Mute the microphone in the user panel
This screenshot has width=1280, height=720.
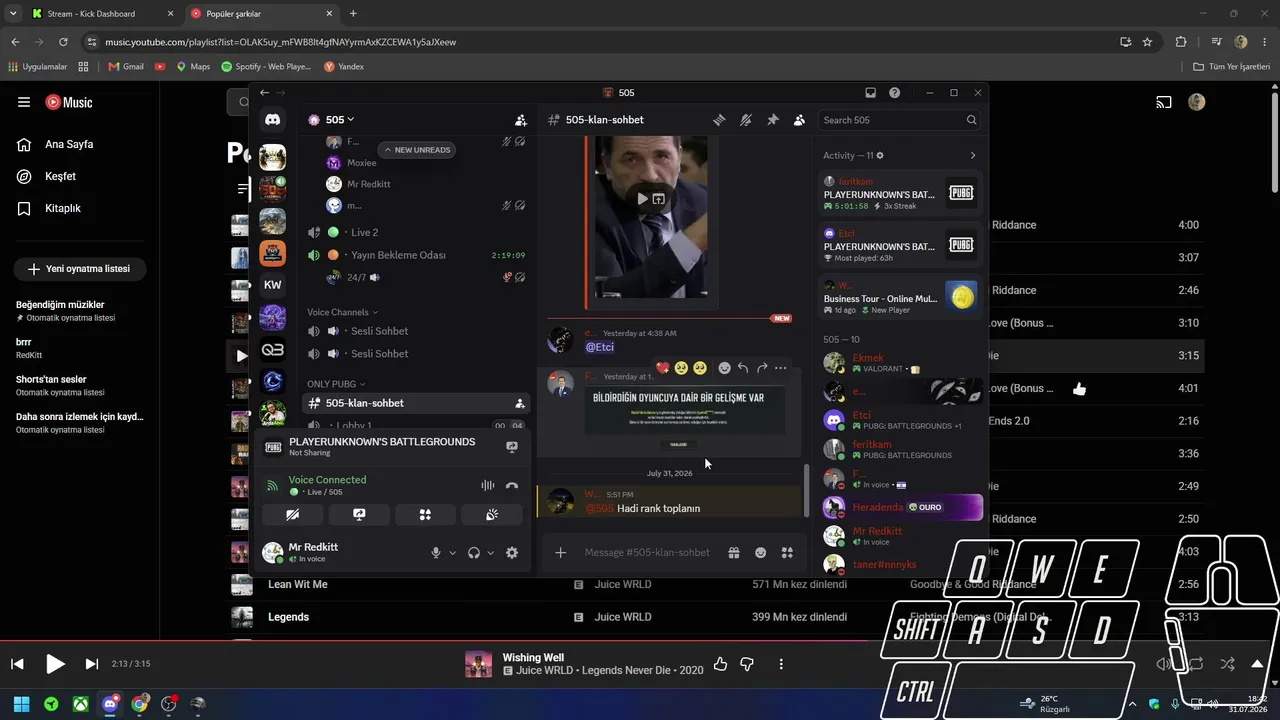coord(436,553)
